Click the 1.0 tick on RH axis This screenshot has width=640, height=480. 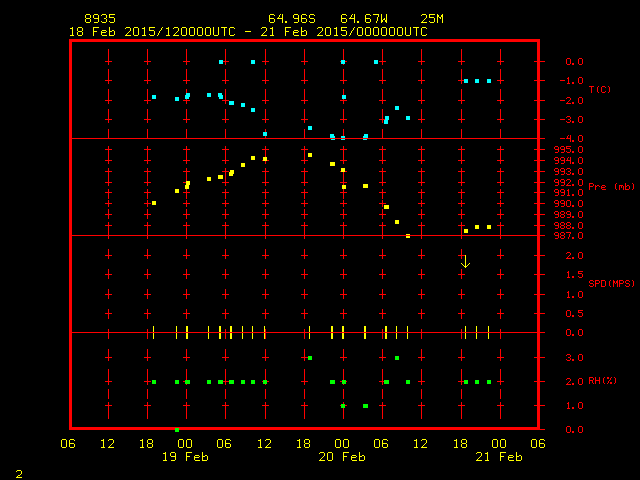pos(574,406)
